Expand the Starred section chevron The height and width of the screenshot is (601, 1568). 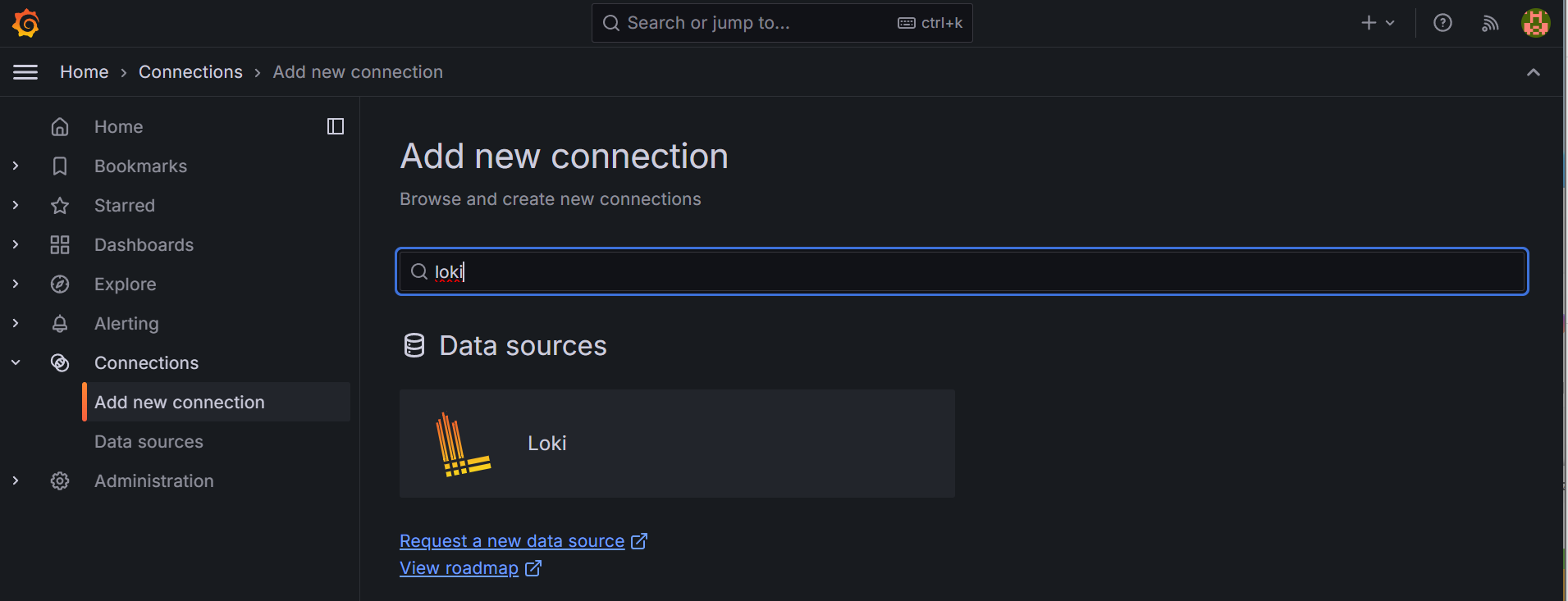16,205
